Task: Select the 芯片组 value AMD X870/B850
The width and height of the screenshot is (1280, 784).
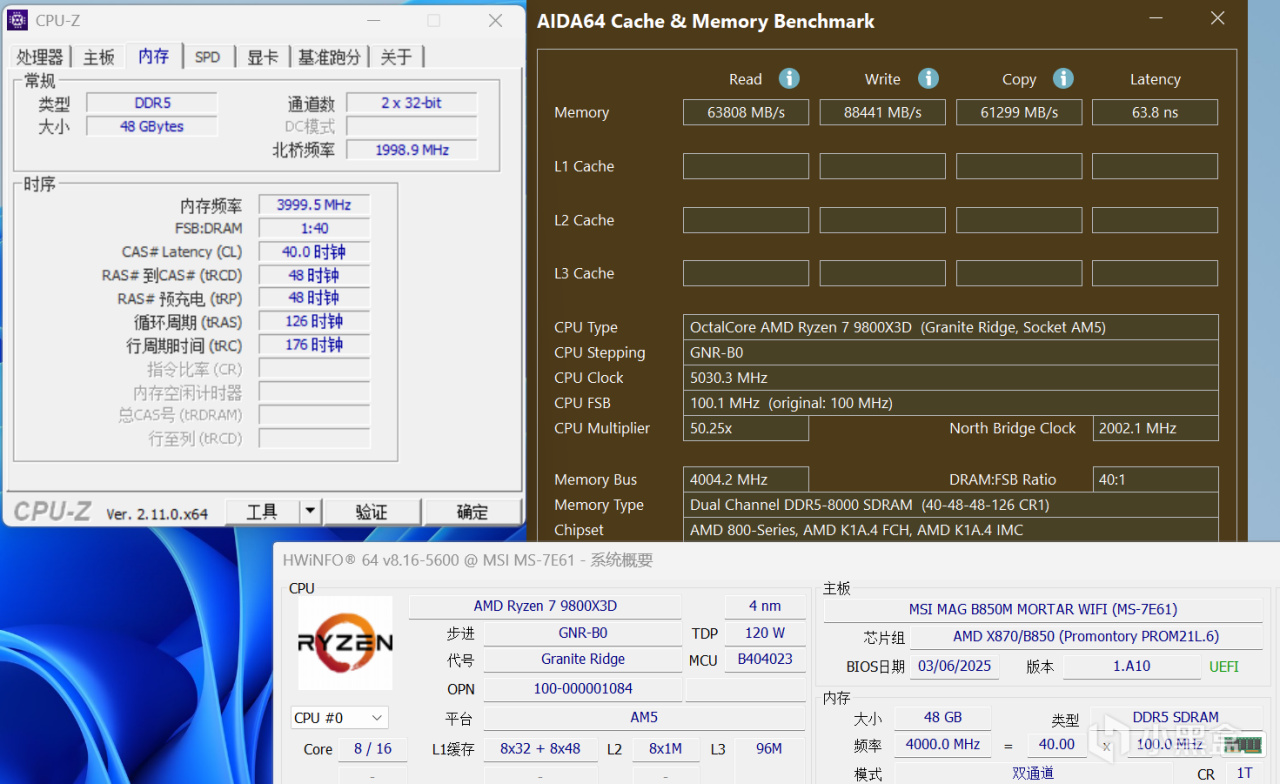Action: coord(1086,636)
